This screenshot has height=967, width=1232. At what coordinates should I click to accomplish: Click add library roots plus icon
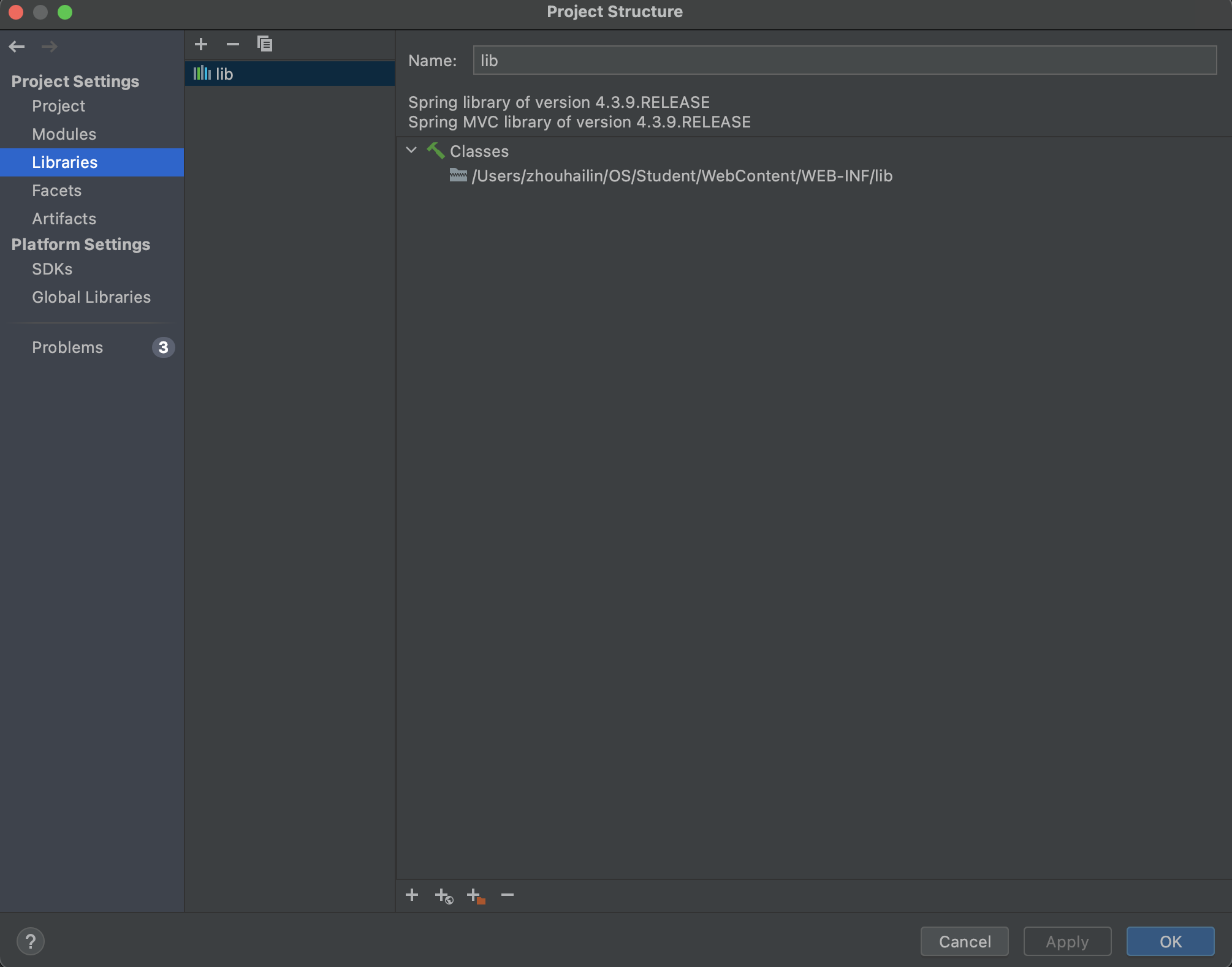[412, 895]
